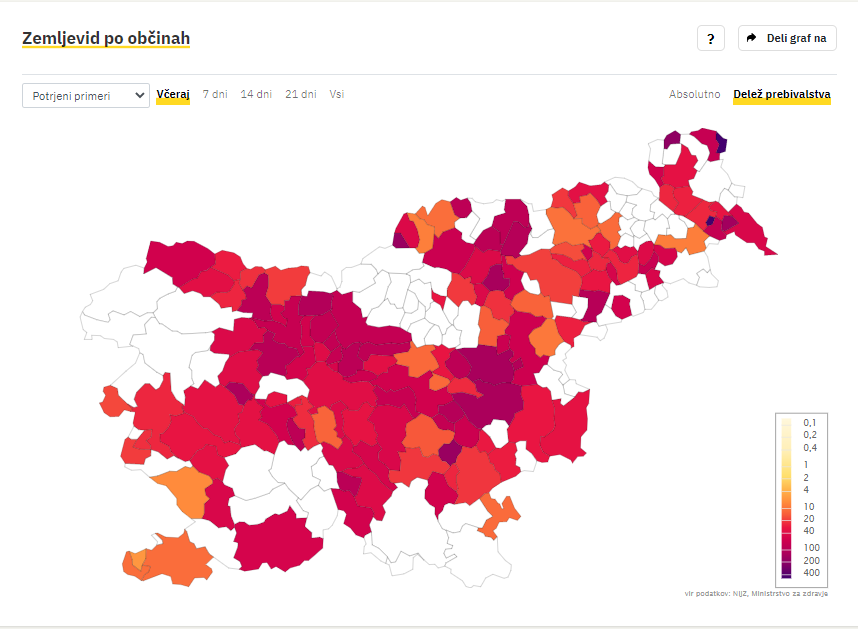Switch to the 14 dni range
The width and height of the screenshot is (858, 629).
[x=256, y=94]
